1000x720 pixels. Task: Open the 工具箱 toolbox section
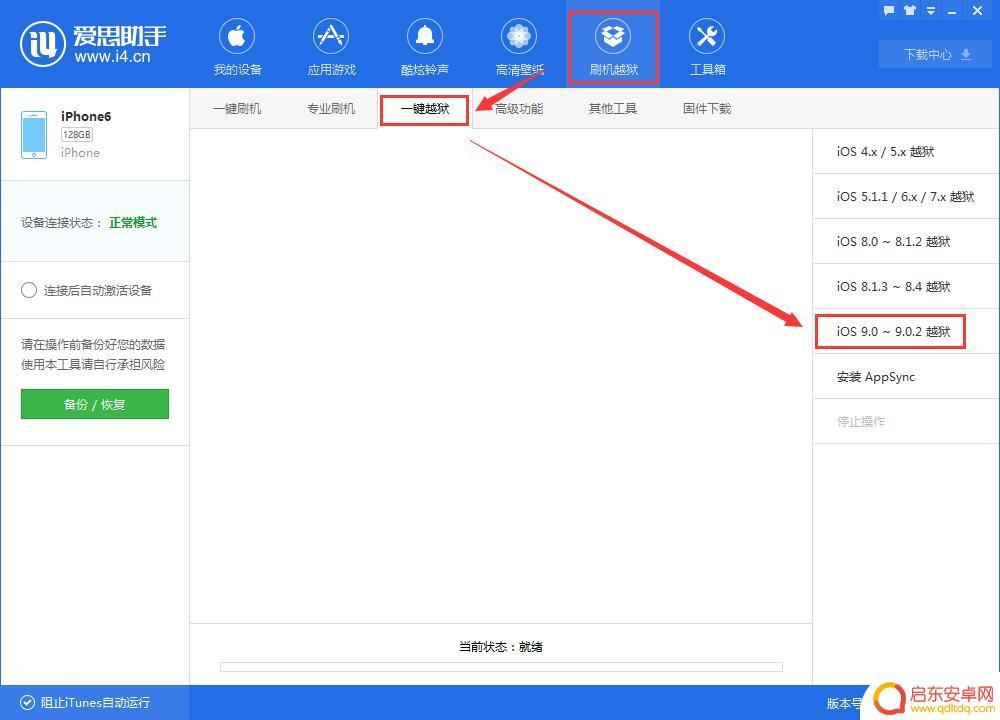point(707,48)
